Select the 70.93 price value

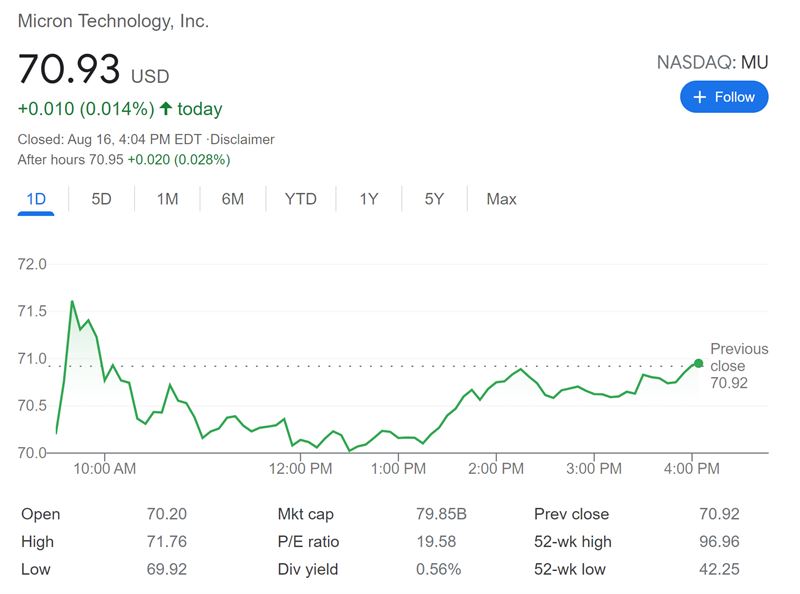point(69,69)
